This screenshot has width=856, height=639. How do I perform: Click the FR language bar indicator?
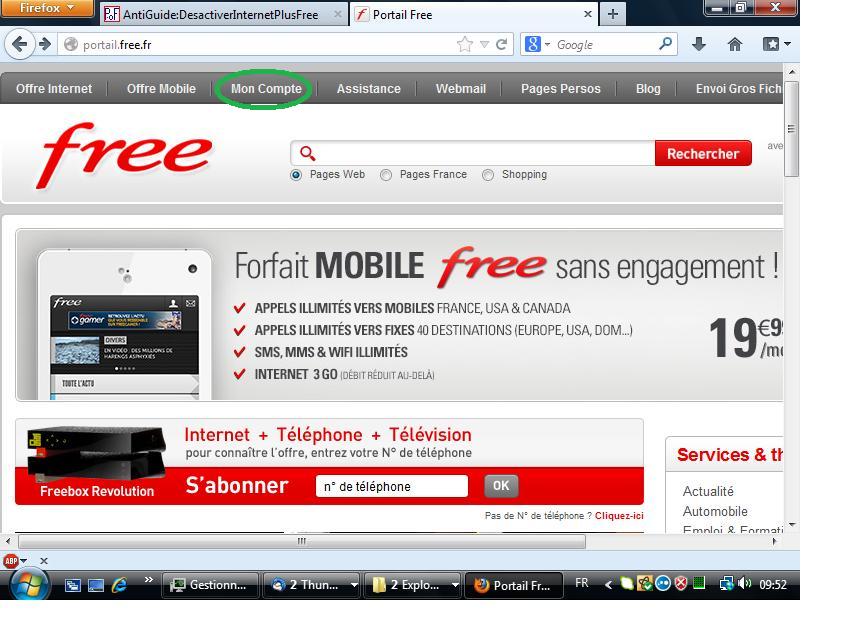click(582, 583)
